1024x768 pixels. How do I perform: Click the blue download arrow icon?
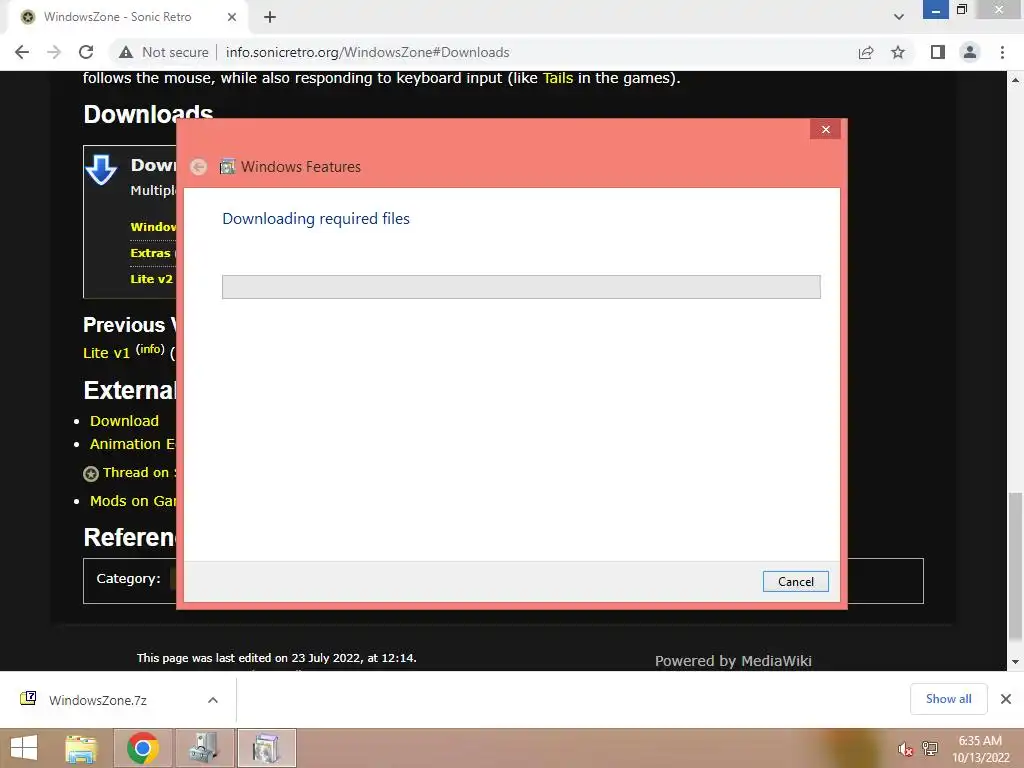pos(101,170)
